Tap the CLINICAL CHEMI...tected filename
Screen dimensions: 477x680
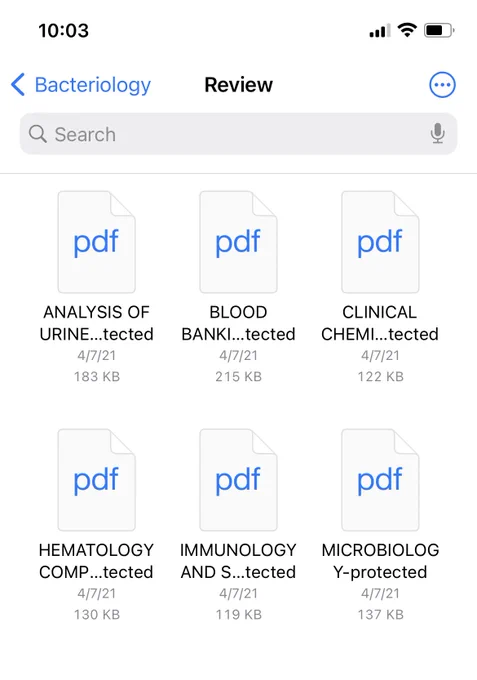[380, 323]
